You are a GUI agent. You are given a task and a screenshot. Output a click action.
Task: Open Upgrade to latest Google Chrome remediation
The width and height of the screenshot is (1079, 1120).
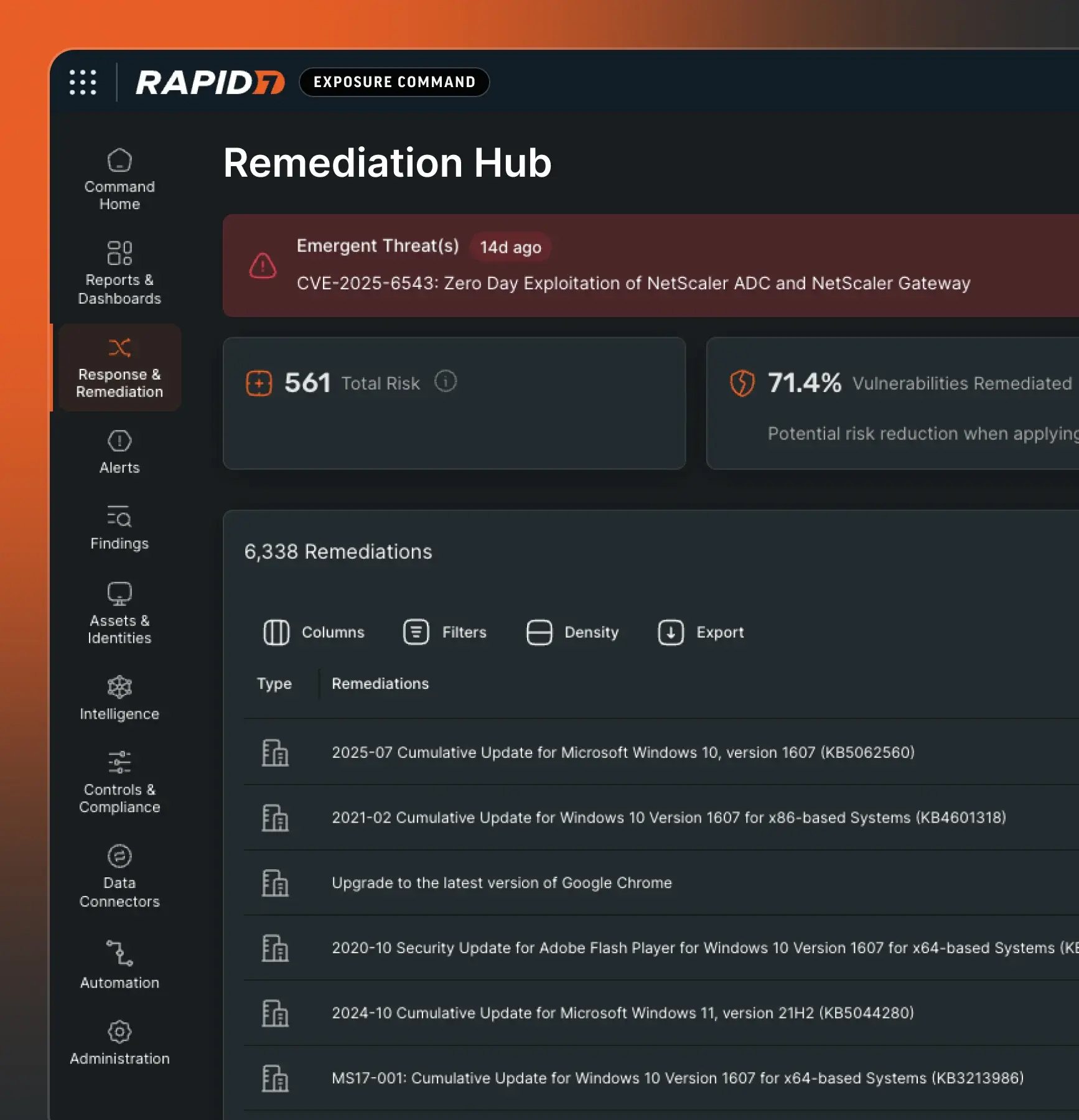click(502, 883)
